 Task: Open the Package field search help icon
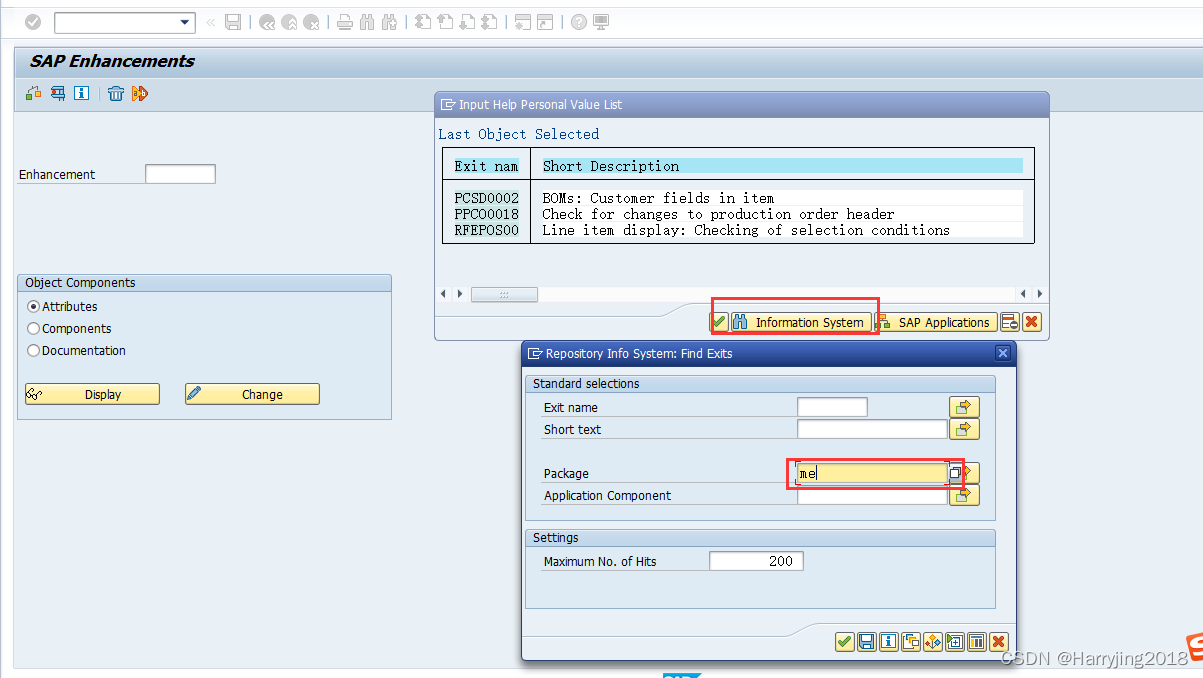tap(955, 473)
